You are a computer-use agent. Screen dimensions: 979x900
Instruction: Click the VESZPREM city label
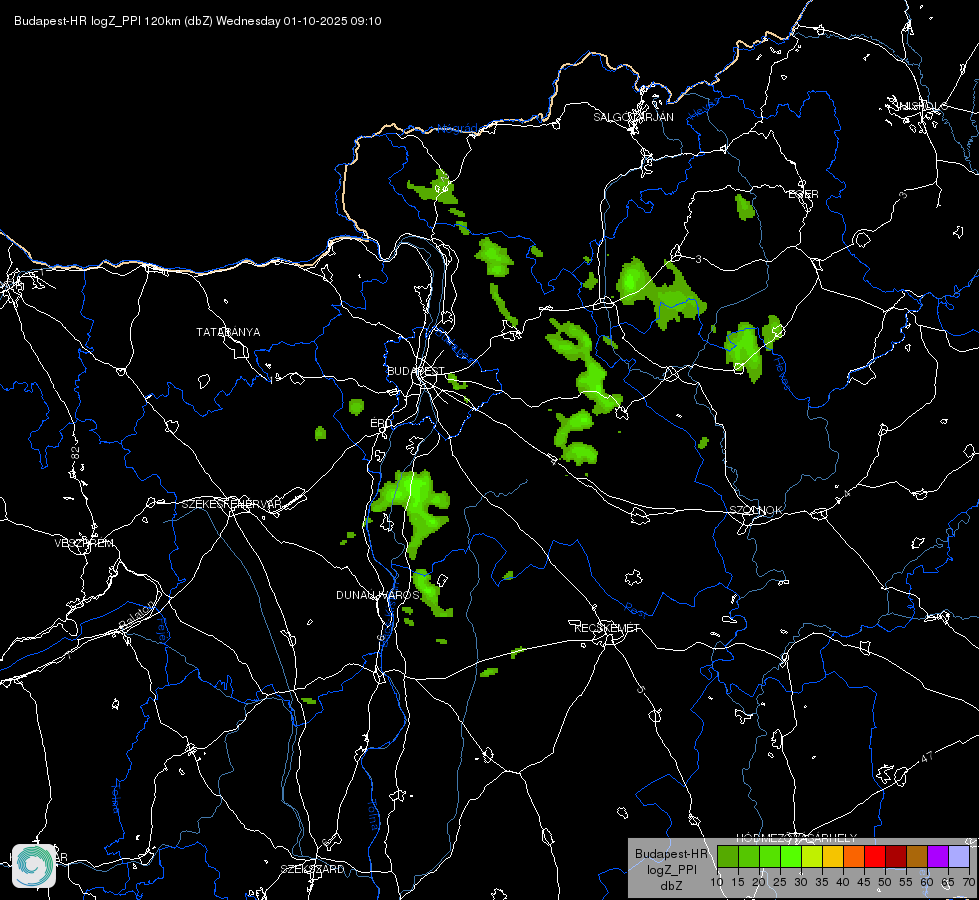[84, 543]
